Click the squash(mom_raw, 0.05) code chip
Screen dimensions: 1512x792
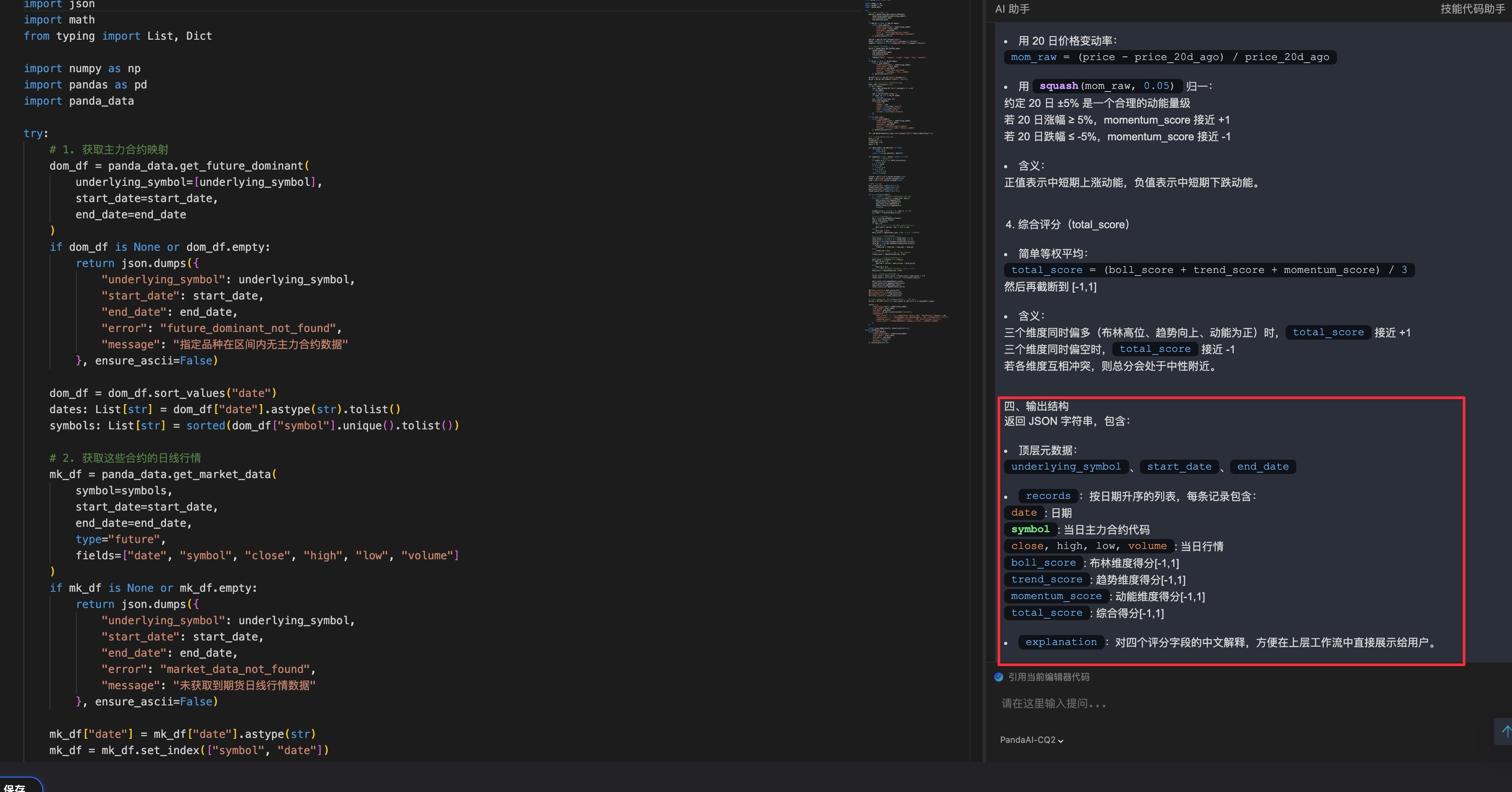click(1106, 86)
